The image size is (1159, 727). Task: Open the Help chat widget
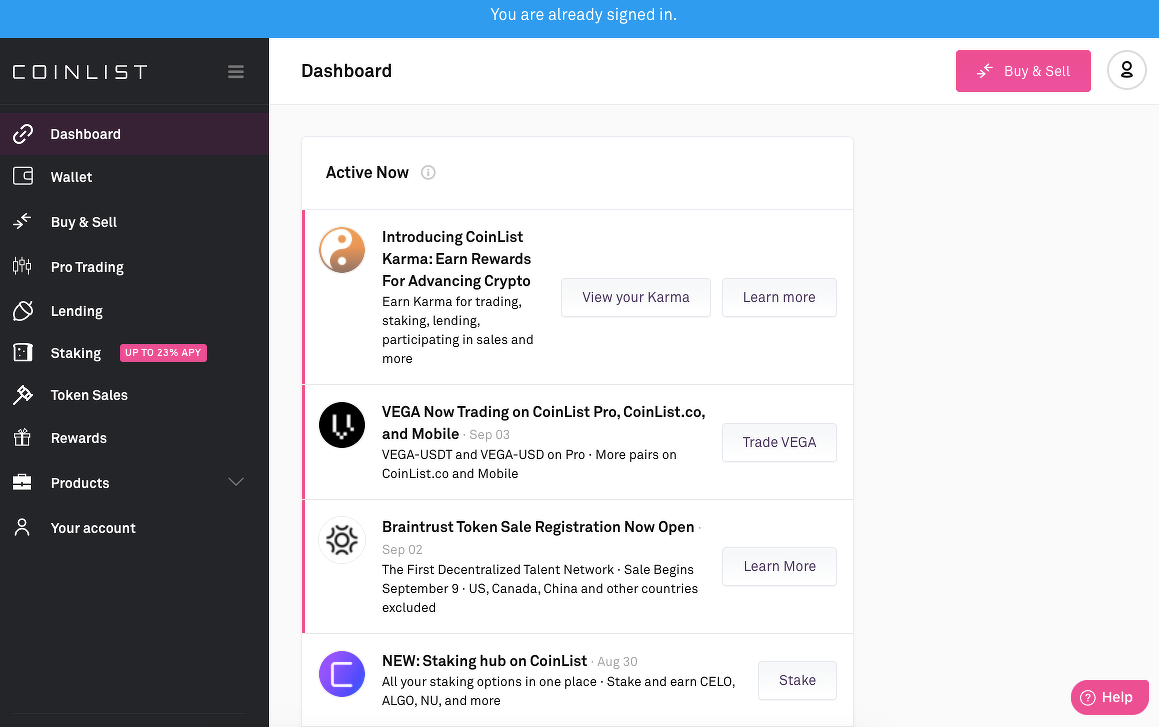pyautogui.click(x=1109, y=697)
